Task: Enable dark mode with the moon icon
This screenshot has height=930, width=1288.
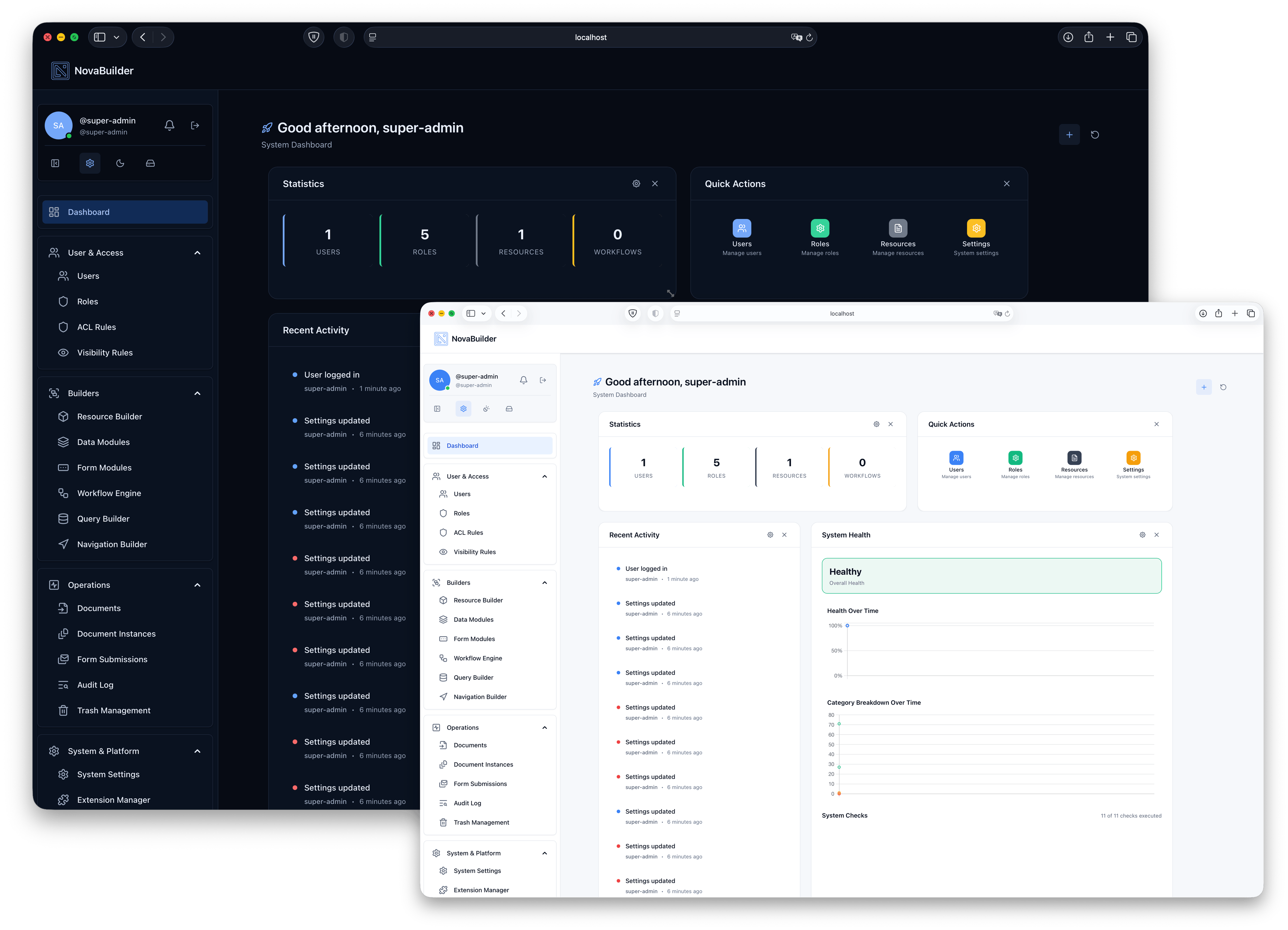Action: pos(120,163)
